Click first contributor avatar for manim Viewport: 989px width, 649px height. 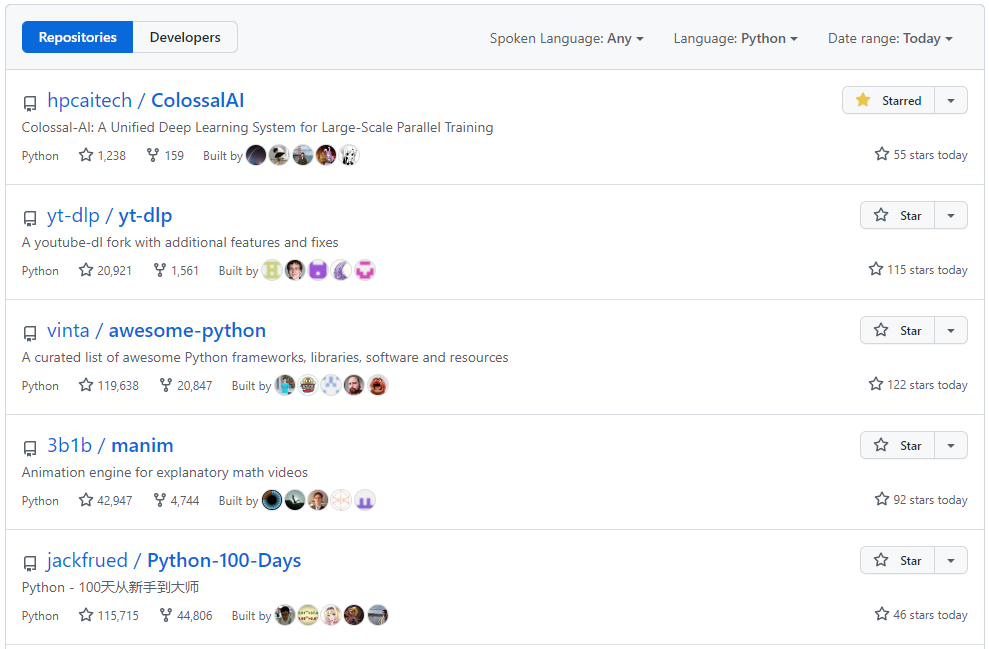point(272,500)
